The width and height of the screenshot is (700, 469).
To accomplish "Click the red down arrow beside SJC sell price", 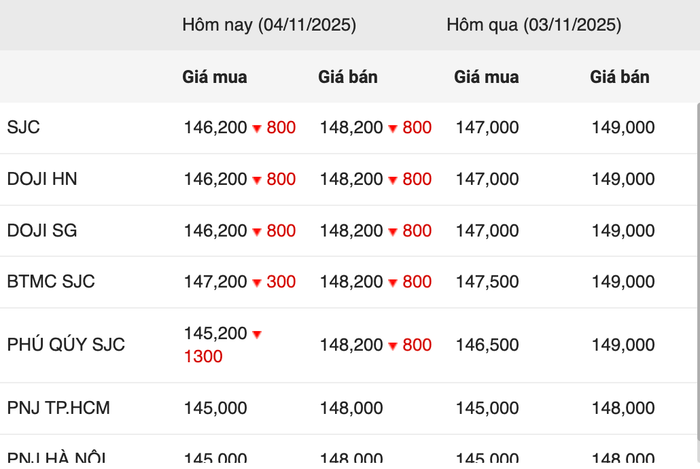I will pos(393,129).
